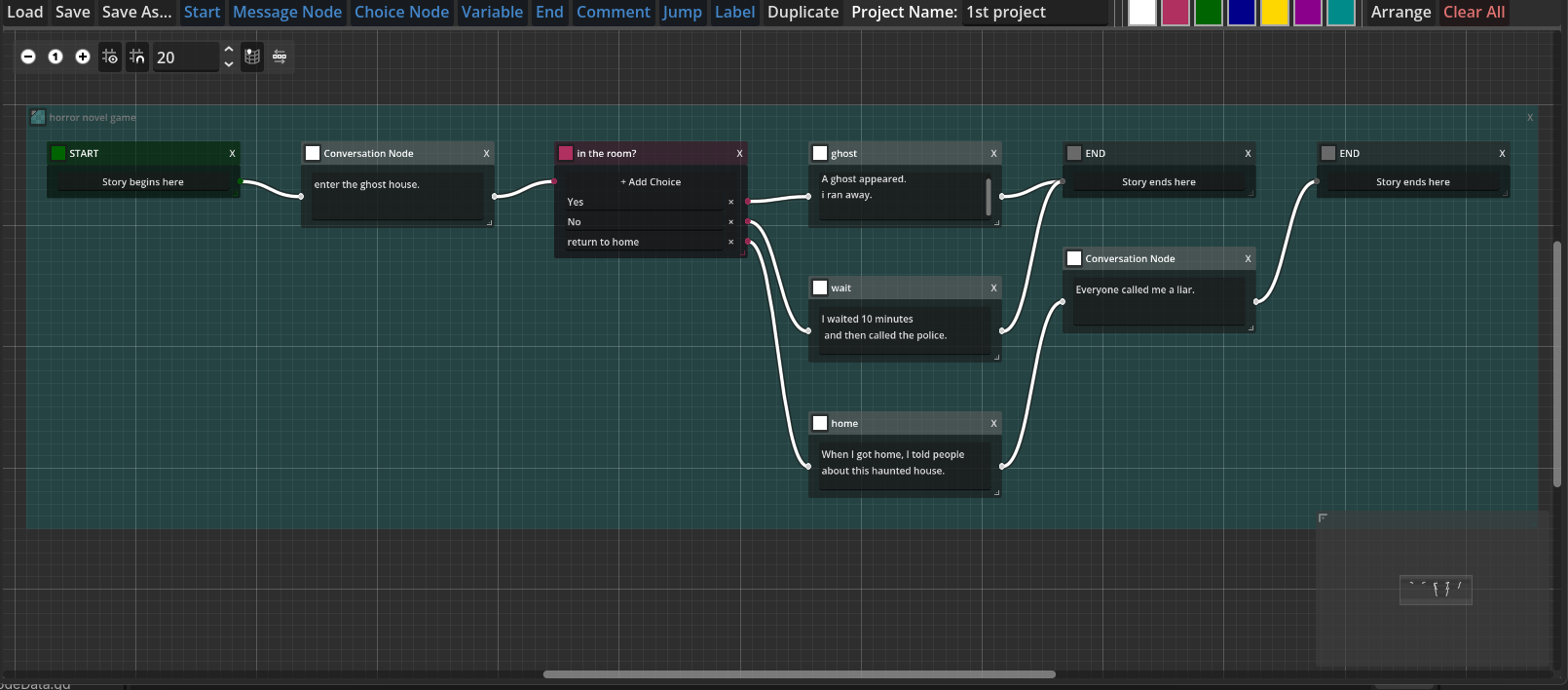This screenshot has width=1568, height=690.
Task: Decrease snap distance with down arrow
Action: coord(228,64)
